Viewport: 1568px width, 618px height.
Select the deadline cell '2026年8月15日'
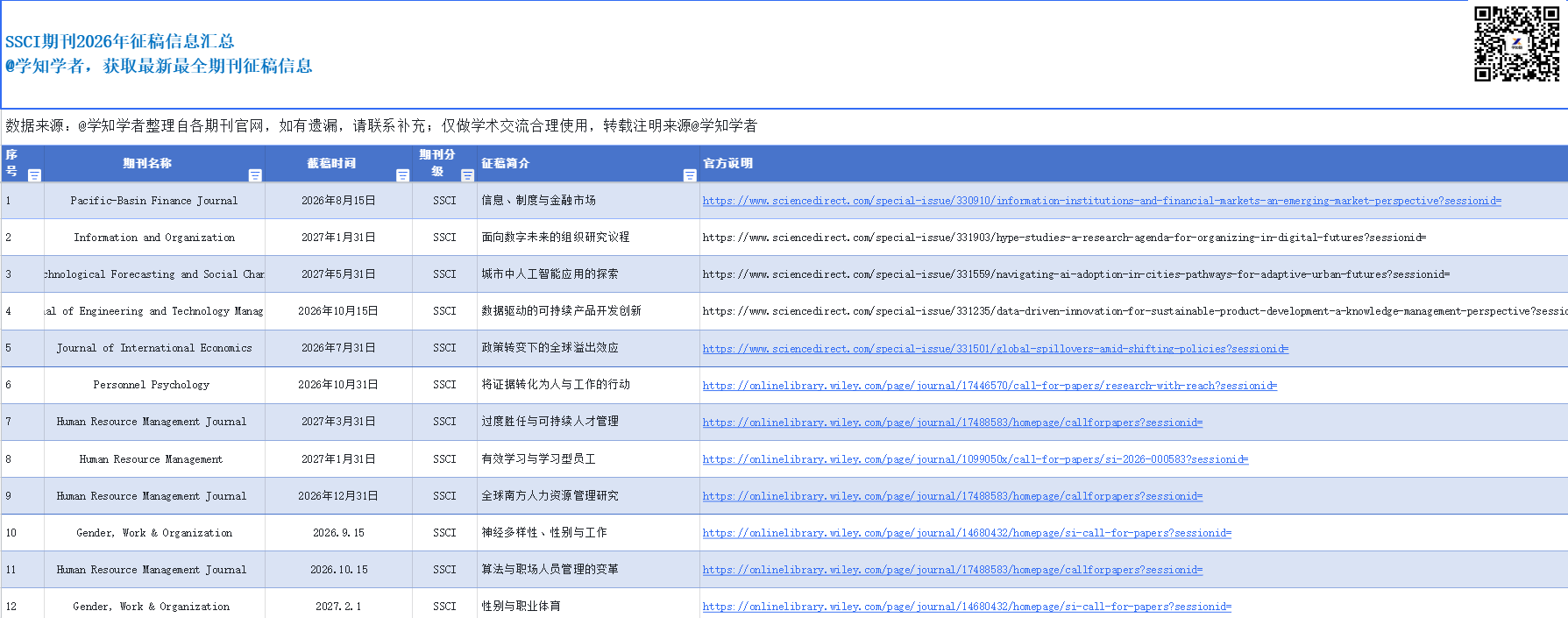[x=338, y=201]
